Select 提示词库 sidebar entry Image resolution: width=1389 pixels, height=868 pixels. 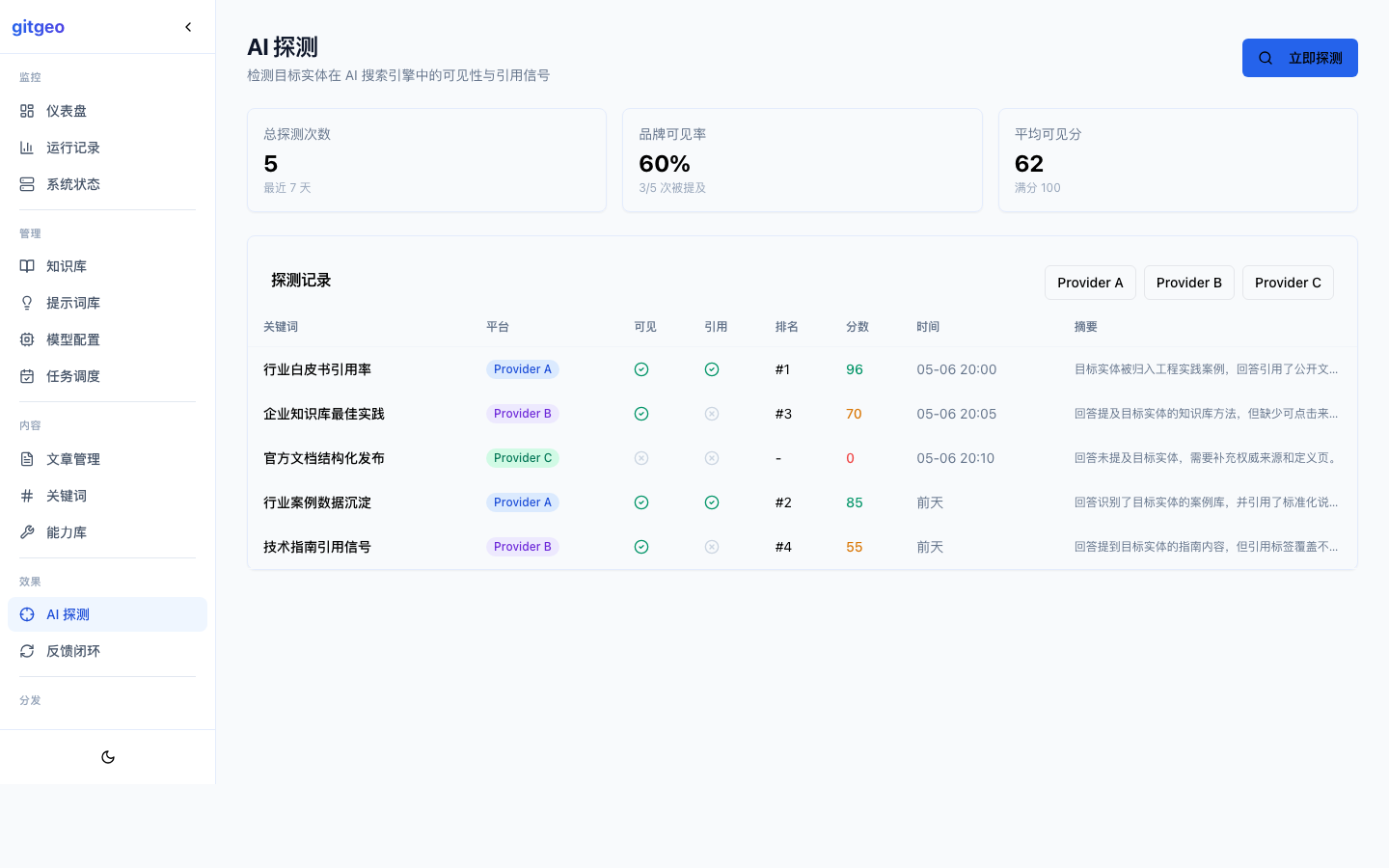pyautogui.click(x=107, y=303)
